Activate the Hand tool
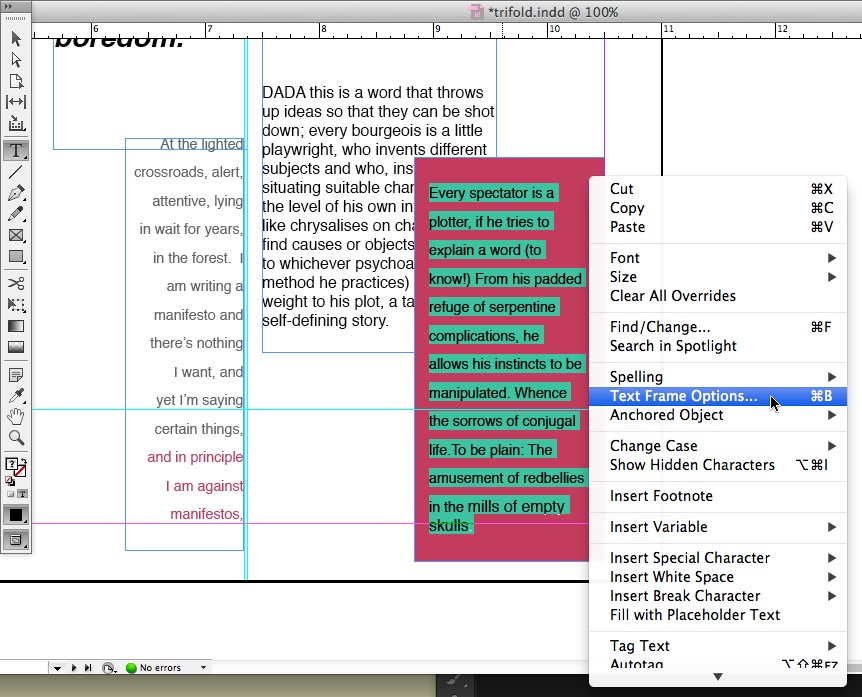862x697 pixels. click(16, 417)
